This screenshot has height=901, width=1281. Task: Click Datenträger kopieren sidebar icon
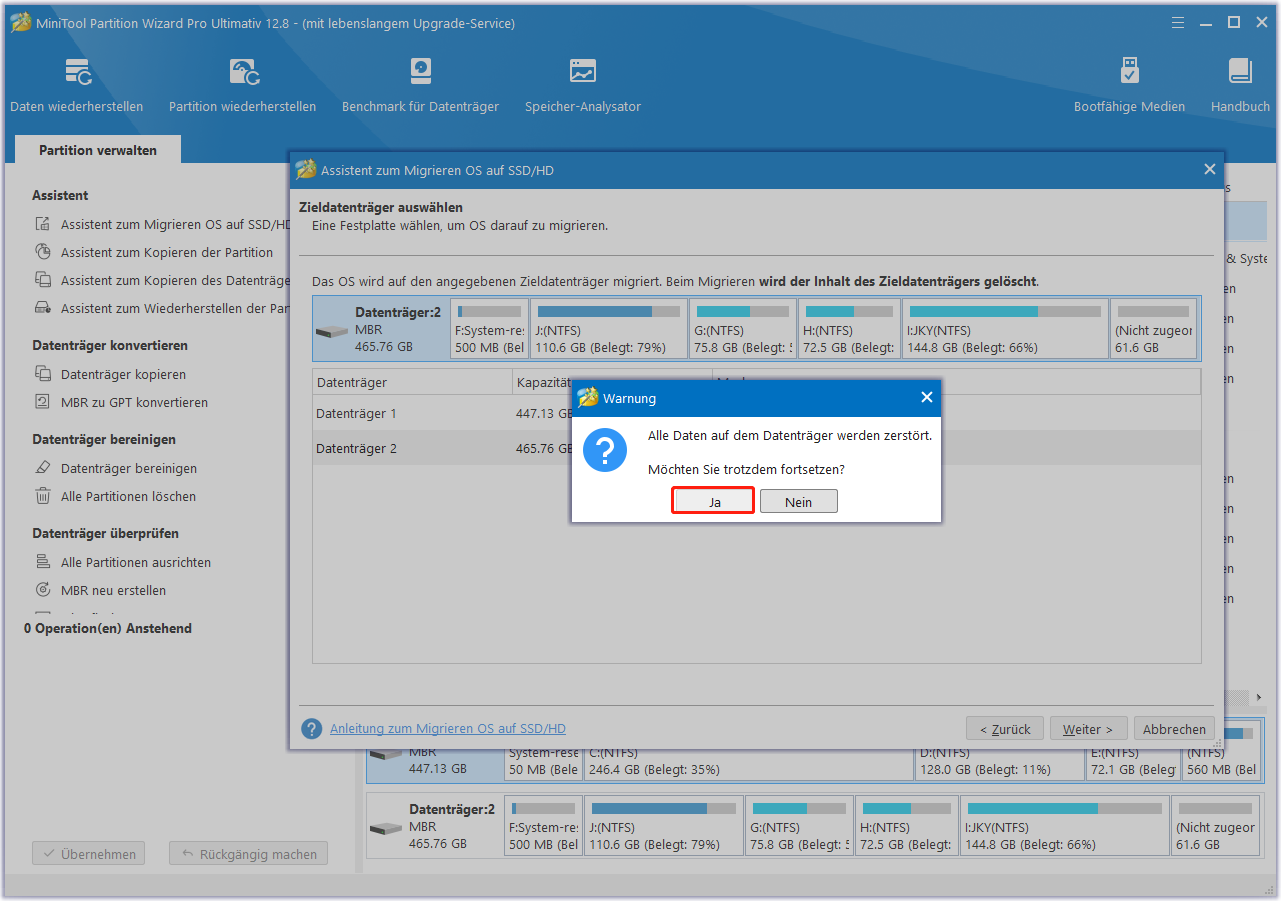click(43, 374)
